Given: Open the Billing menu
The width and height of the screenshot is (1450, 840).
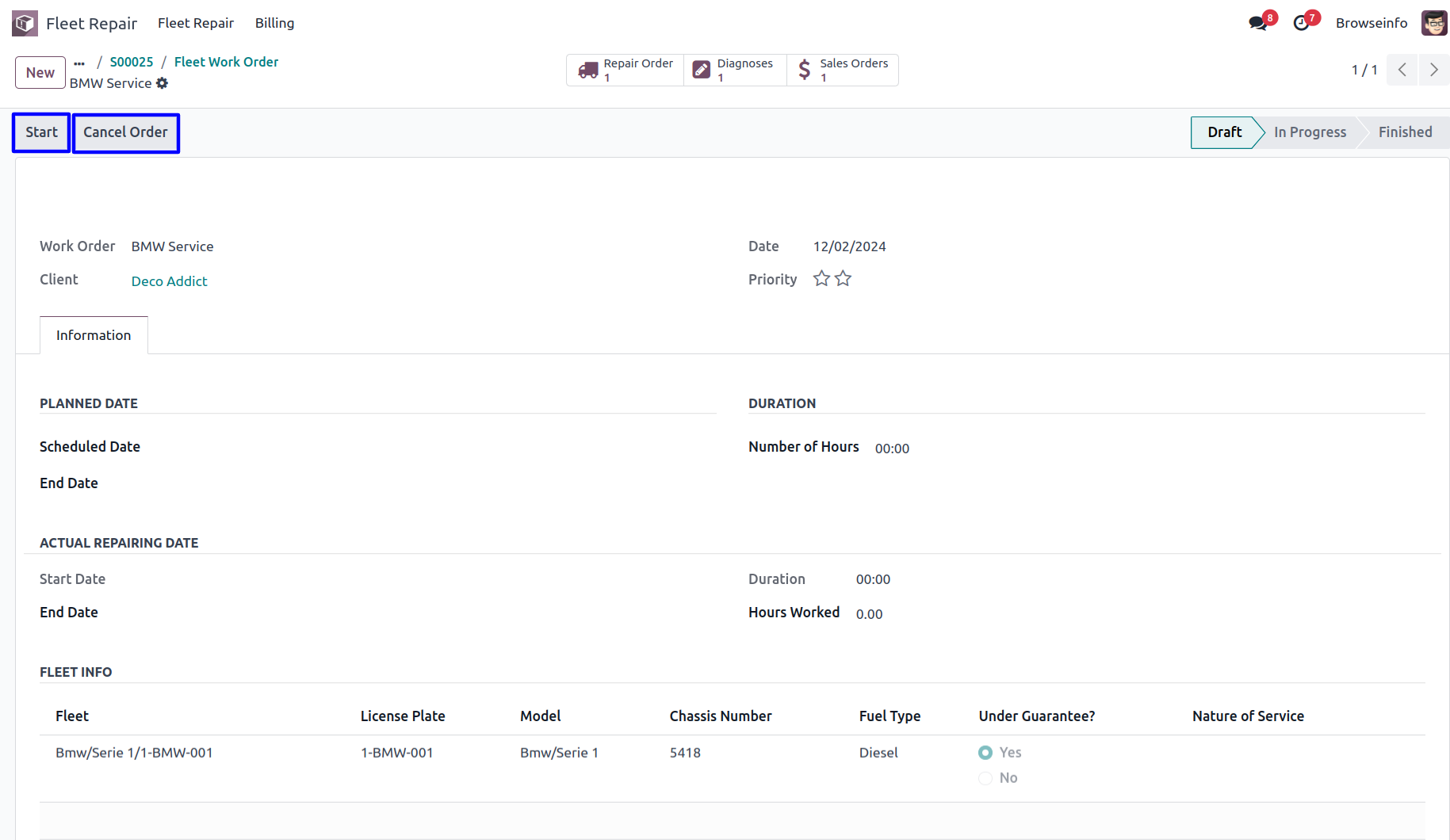Looking at the screenshot, I should [x=274, y=23].
